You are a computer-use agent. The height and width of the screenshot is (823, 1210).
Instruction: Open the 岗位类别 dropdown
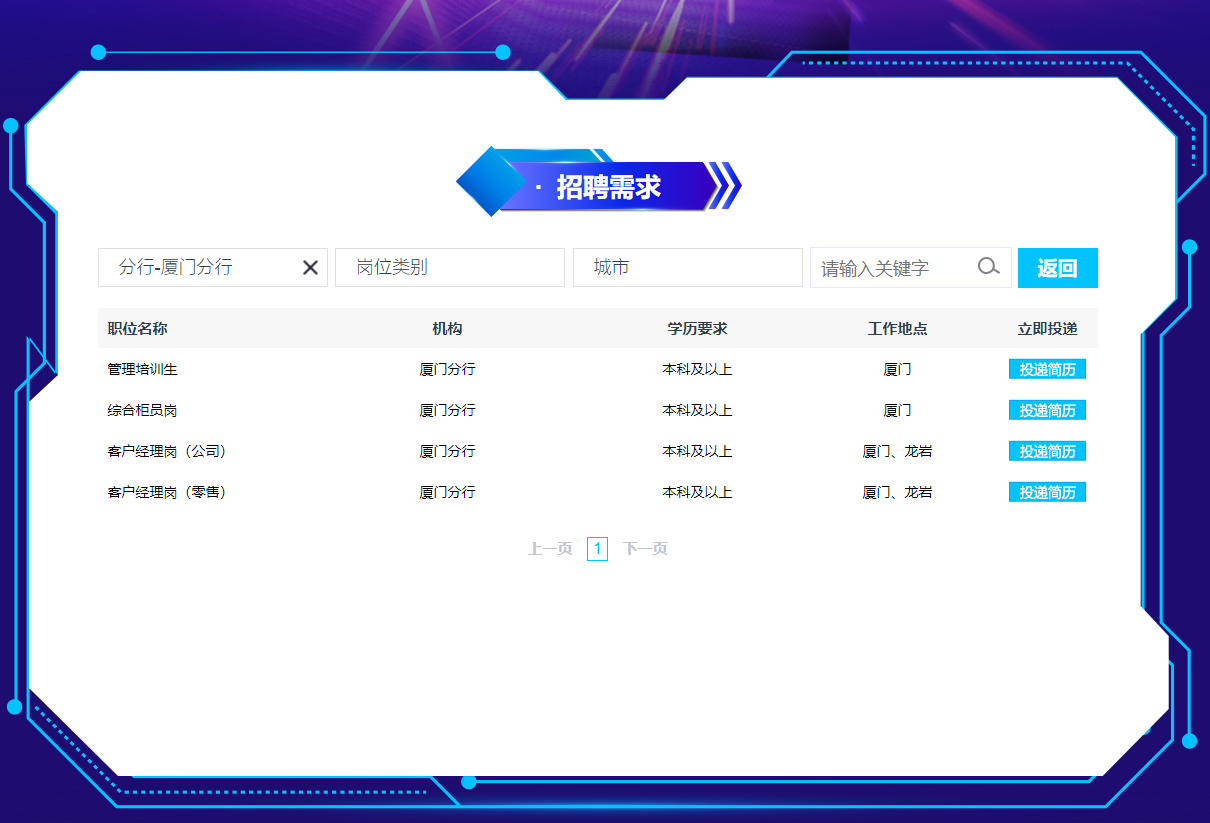coord(450,267)
